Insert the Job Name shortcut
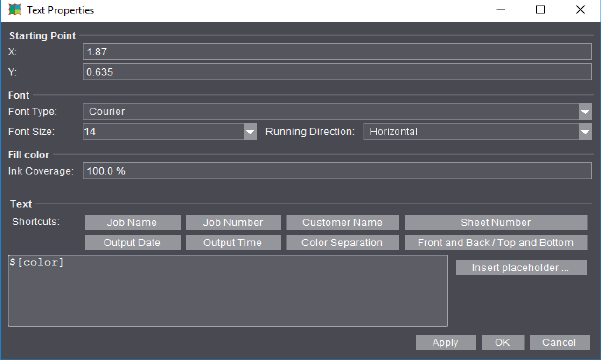This screenshot has width=604, height=364. pyautogui.click(x=133, y=223)
